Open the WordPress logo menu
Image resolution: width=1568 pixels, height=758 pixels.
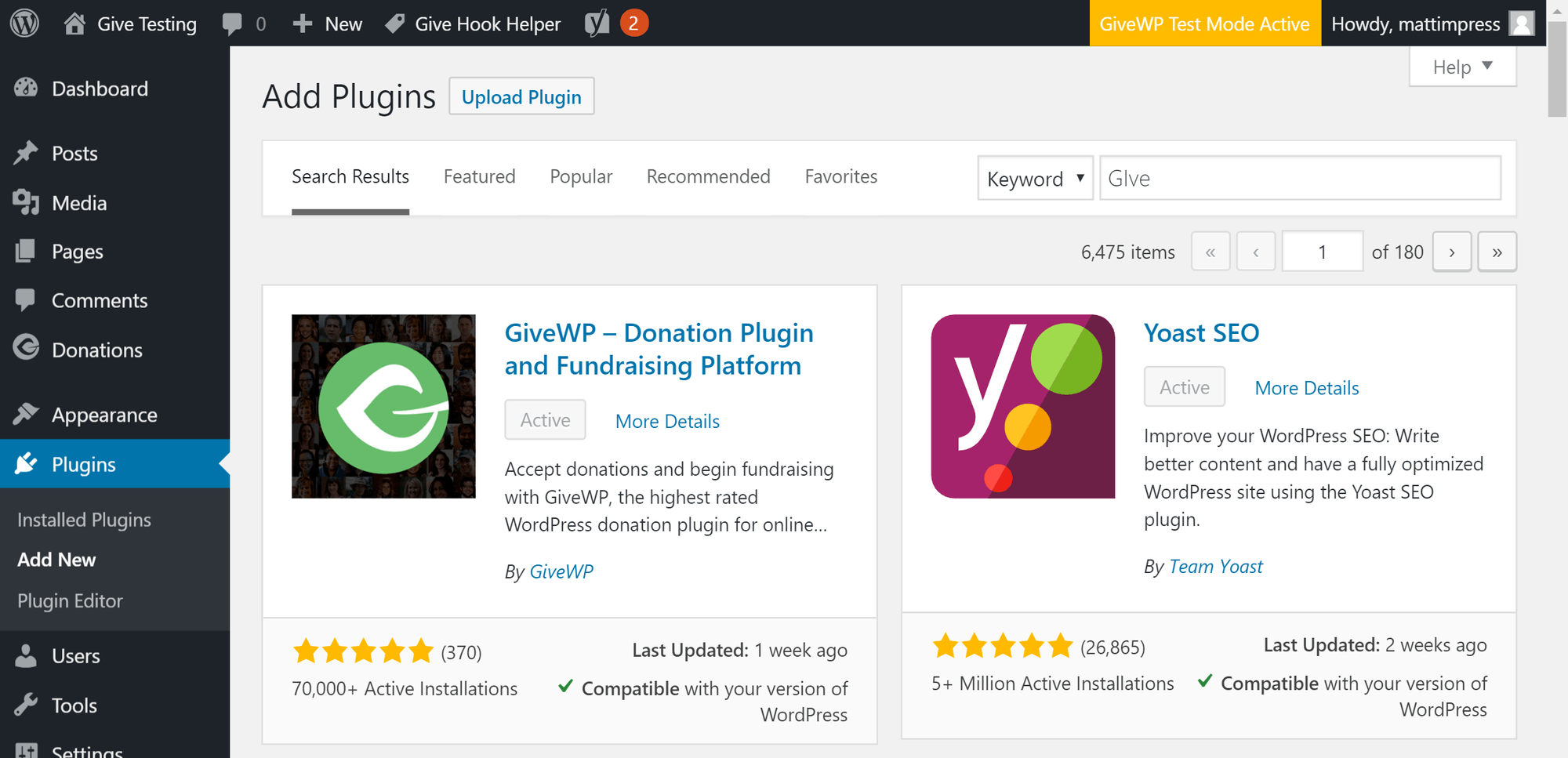(24, 24)
